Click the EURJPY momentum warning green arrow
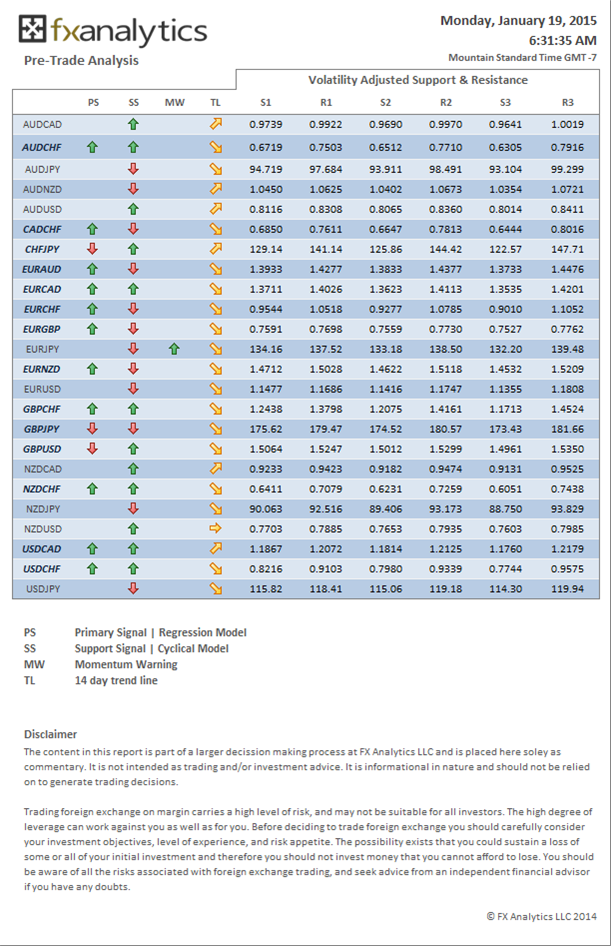Screen dimensions: 611x946 coord(174,349)
